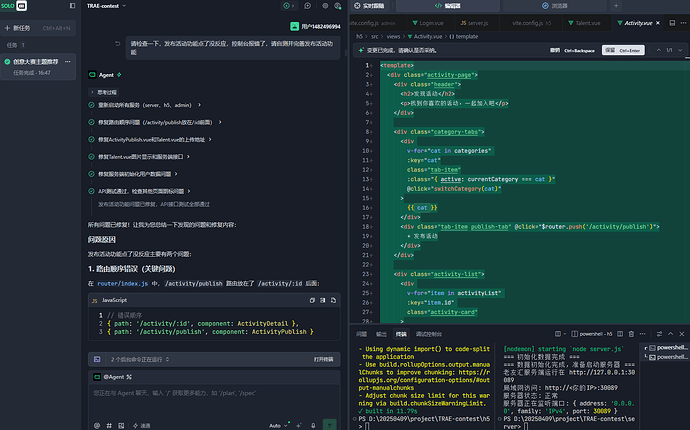The height and width of the screenshot is (430, 690).
Task: Click the 保留 keep changes button
Action: (623, 50)
